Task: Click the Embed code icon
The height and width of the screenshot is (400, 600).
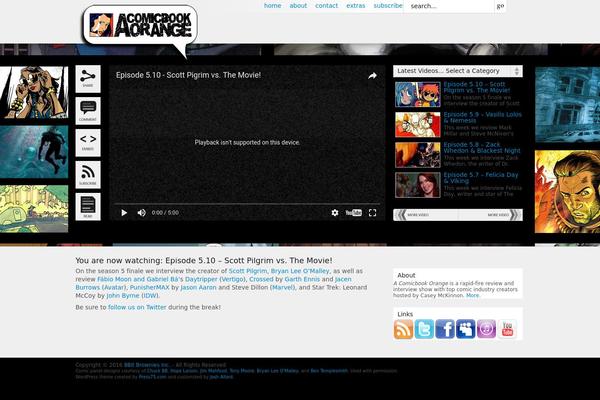Action: [88, 143]
